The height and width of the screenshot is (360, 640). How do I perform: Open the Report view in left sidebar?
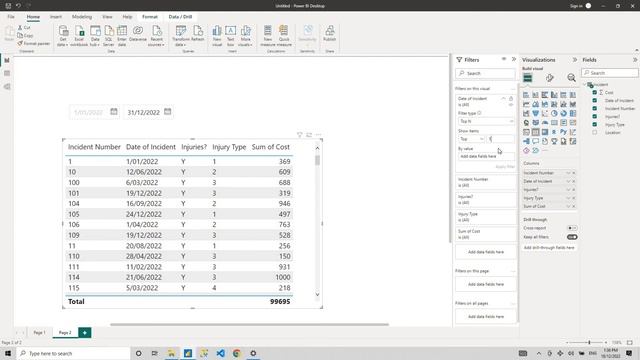coord(7,60)
